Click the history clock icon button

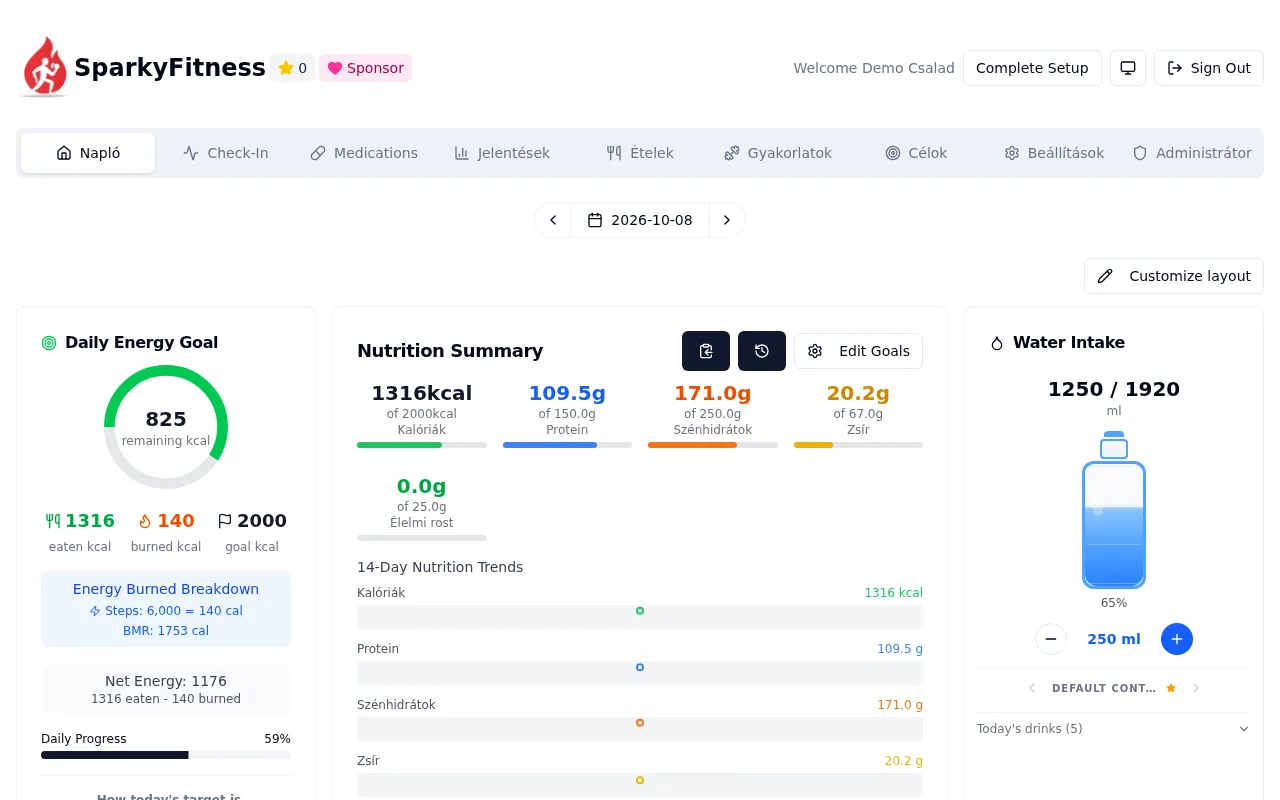762,351
